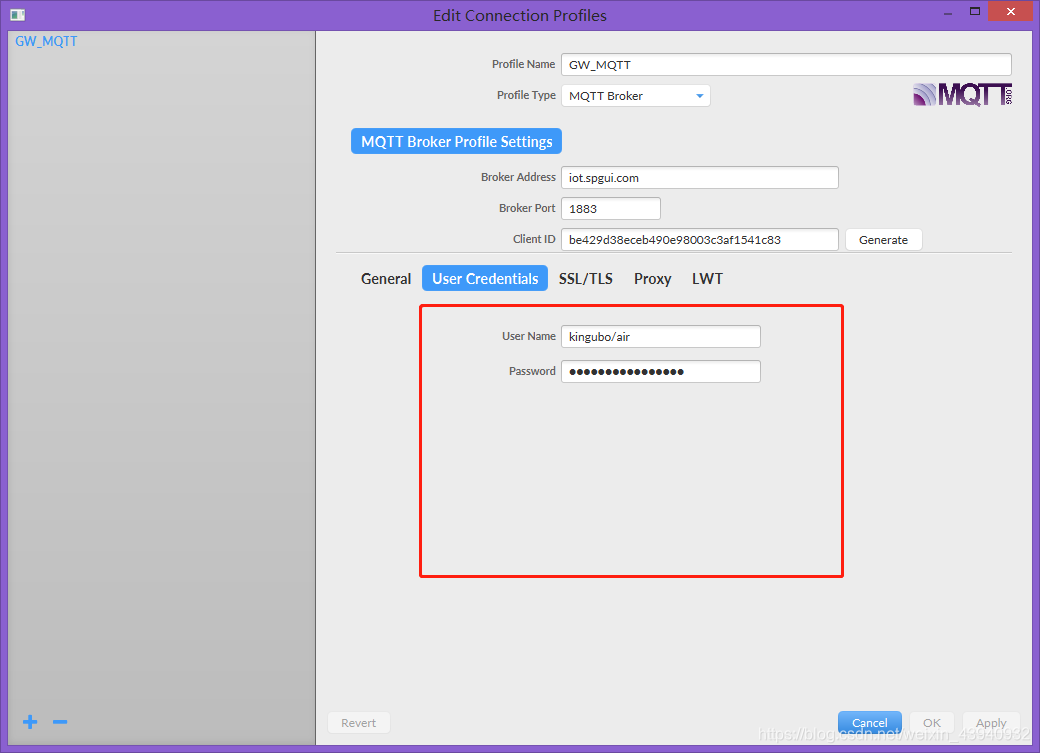The width and height of the screenshot is (1040, 753).
Task: Focus the Password field
Action: coord(661,372)
